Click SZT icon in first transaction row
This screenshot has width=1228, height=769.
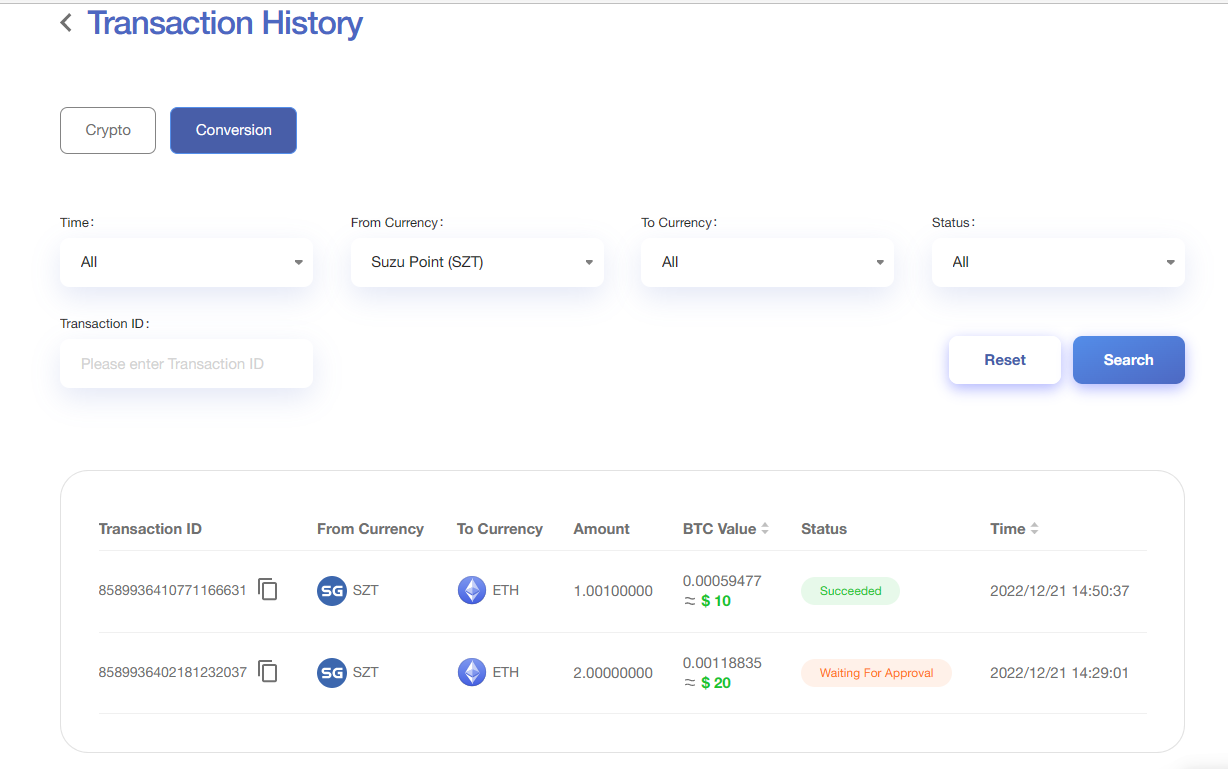[x=331, y=591]
